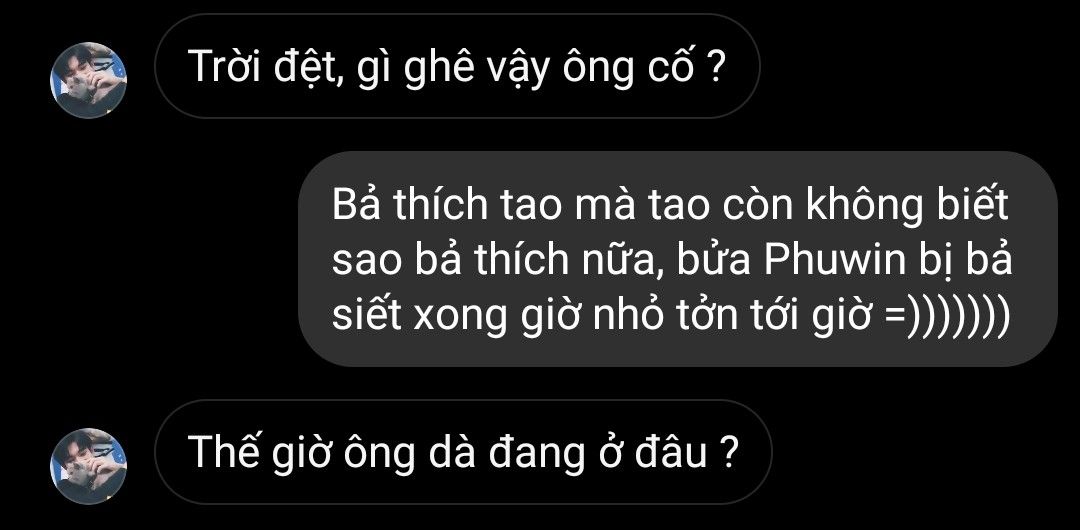Select the gray outgoing "Bả thích tao" message bubble

pyautogui.click(x=678, y=259)
